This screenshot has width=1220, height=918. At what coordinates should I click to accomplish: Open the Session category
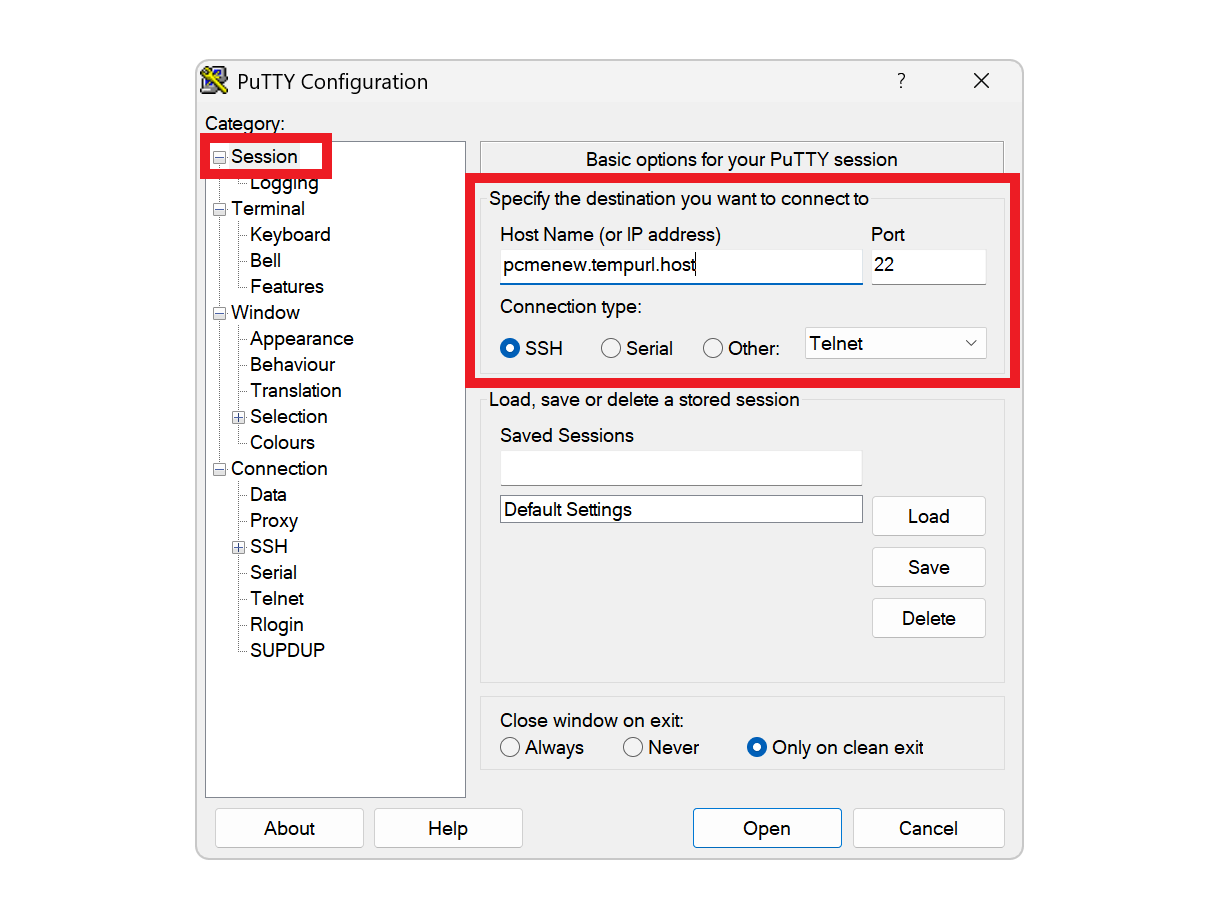click(x=264, y=156)
